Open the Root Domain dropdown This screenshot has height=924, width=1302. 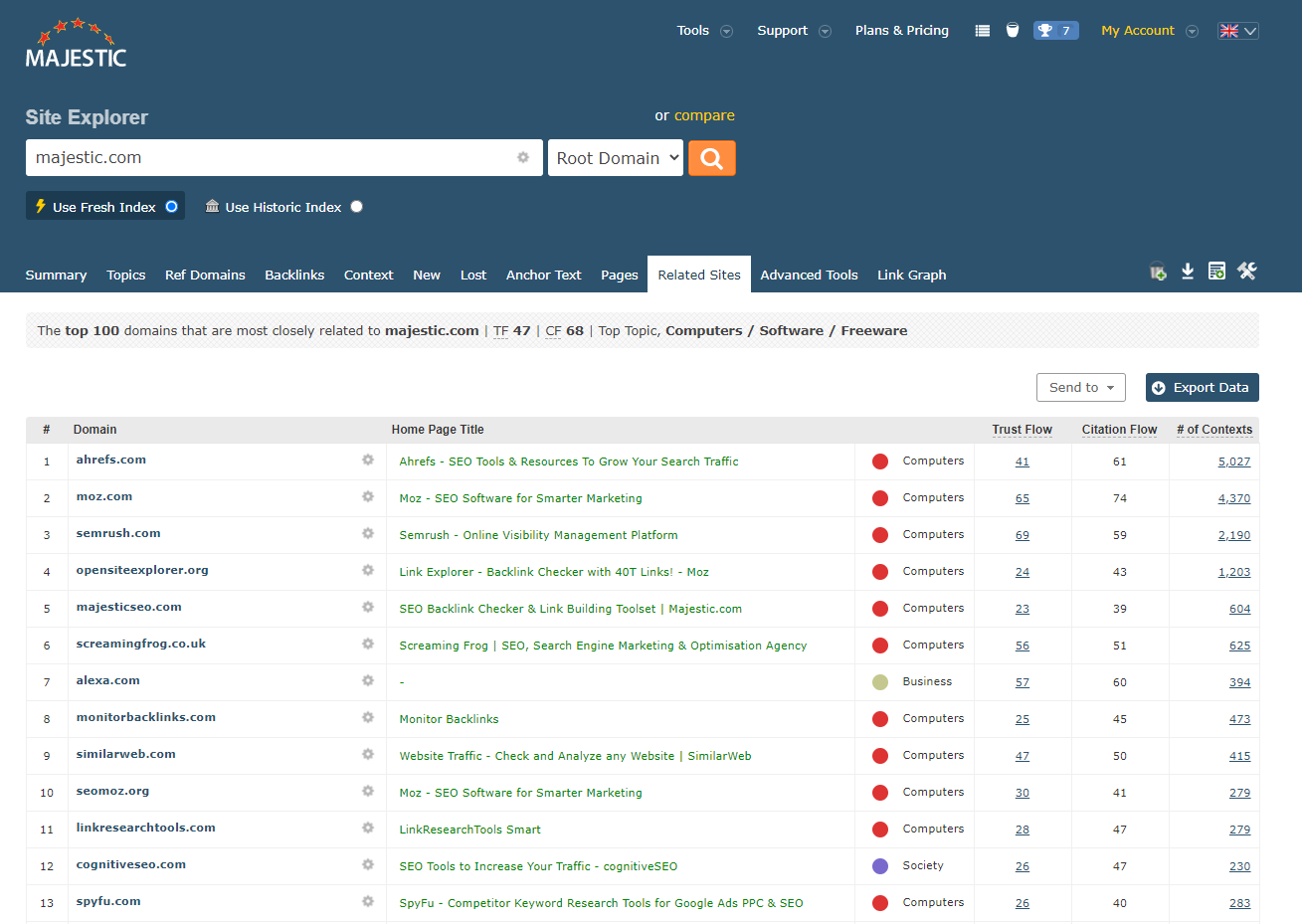[616, 157]
